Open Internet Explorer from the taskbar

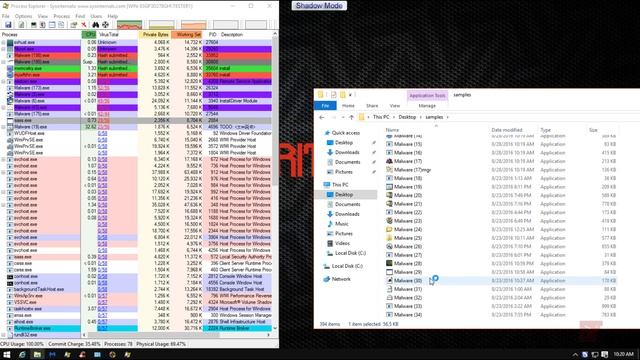click(22, 355)
